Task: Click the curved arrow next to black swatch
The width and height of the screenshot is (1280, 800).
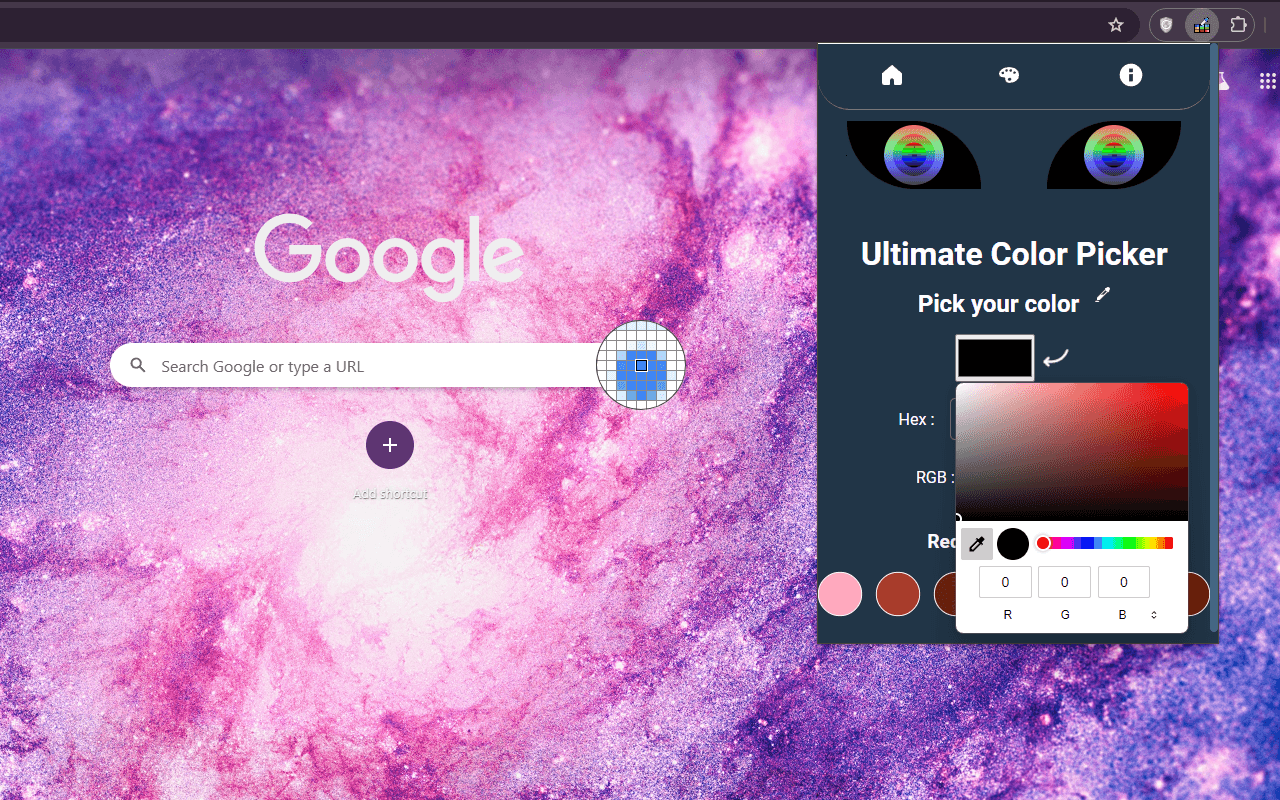Action: [x=1056, y=357]
